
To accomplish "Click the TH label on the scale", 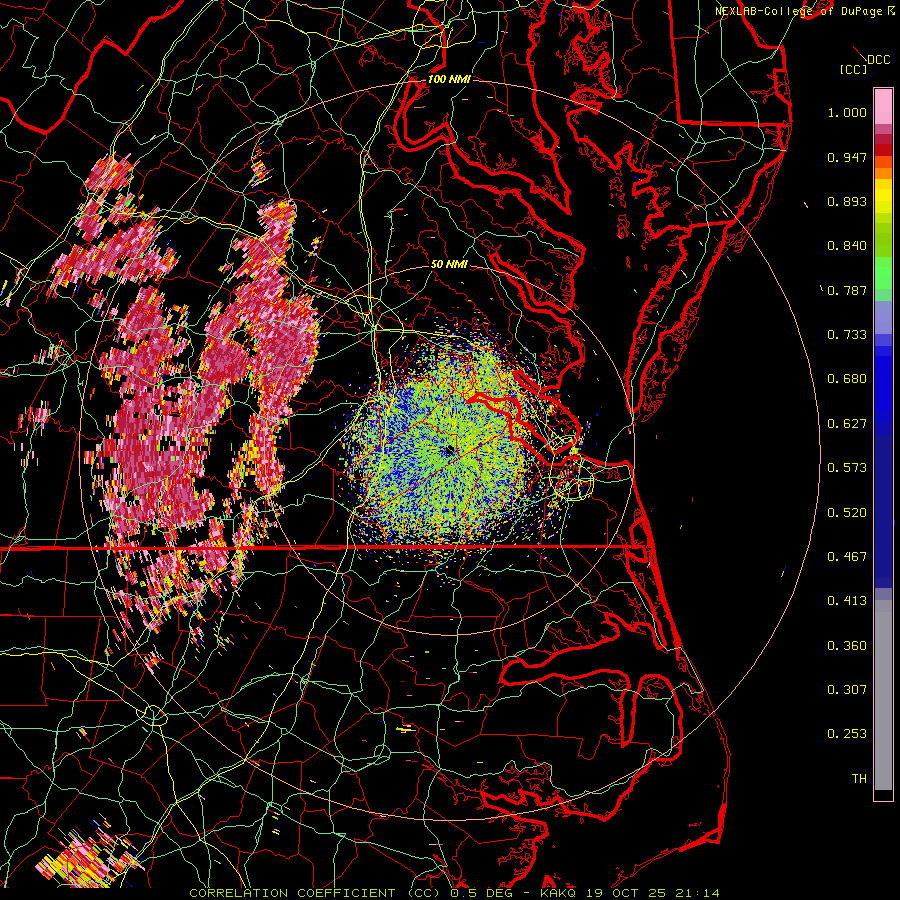I will 859,779.
